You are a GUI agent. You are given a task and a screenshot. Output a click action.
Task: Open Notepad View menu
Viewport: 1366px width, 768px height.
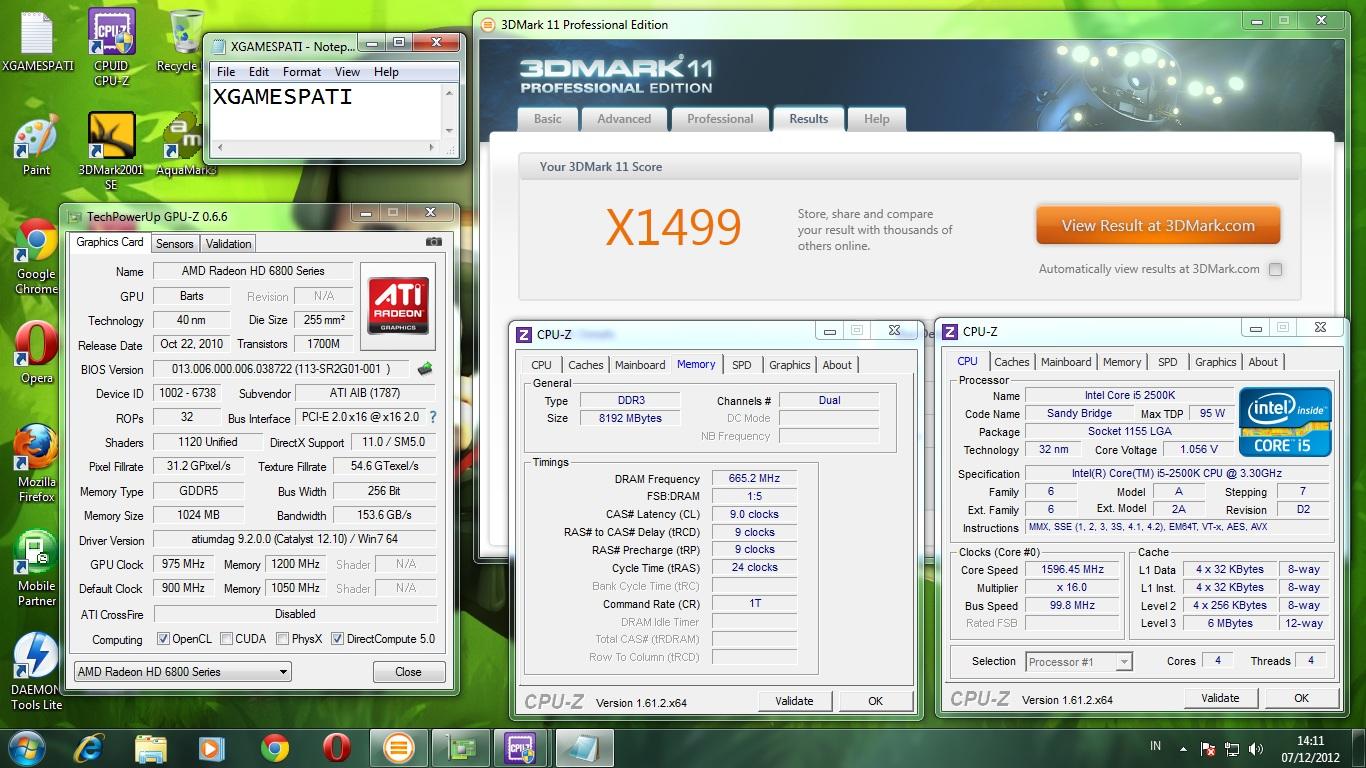pyautogui.click(x=347, y=72)
